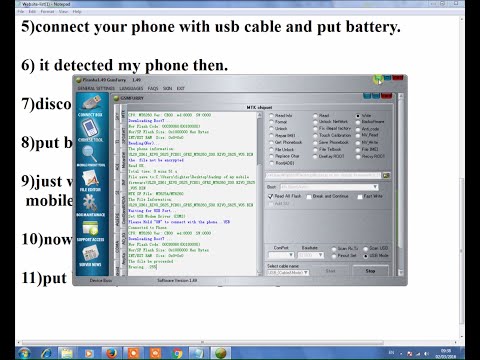Choose the Scan USB radio option
Viewport: 480px width, 360px height.
click(x=366, y=249)
